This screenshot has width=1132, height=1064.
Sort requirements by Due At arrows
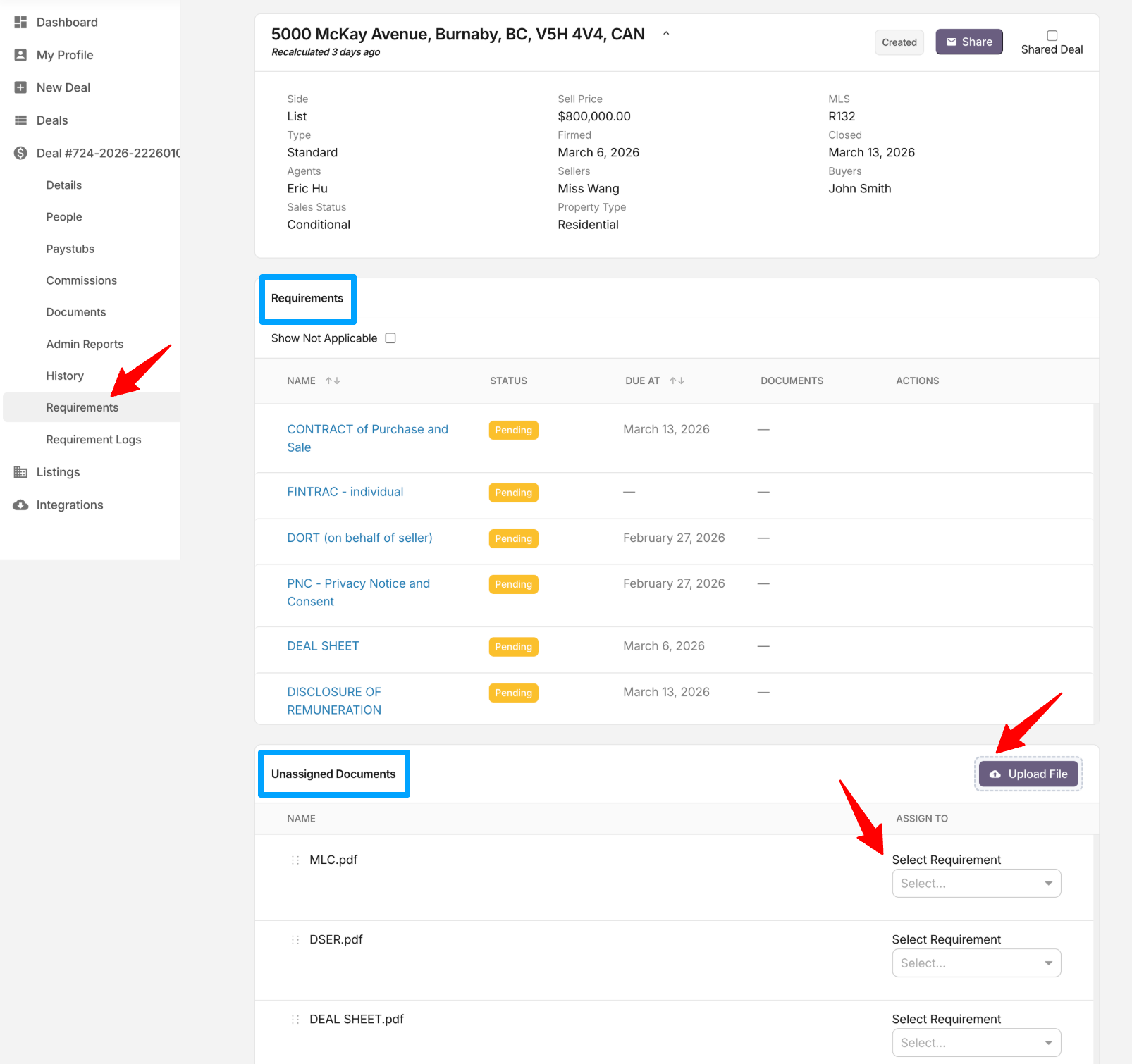(677, 381)
